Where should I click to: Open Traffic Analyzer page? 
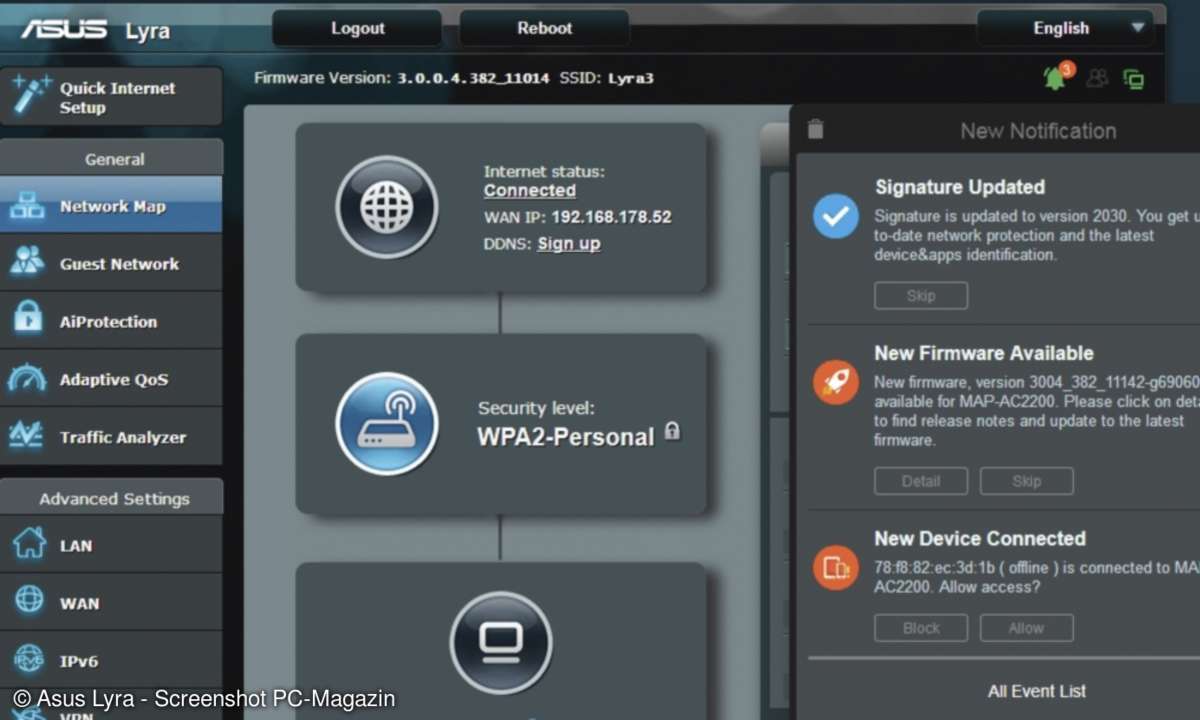(x=111, y=437)
